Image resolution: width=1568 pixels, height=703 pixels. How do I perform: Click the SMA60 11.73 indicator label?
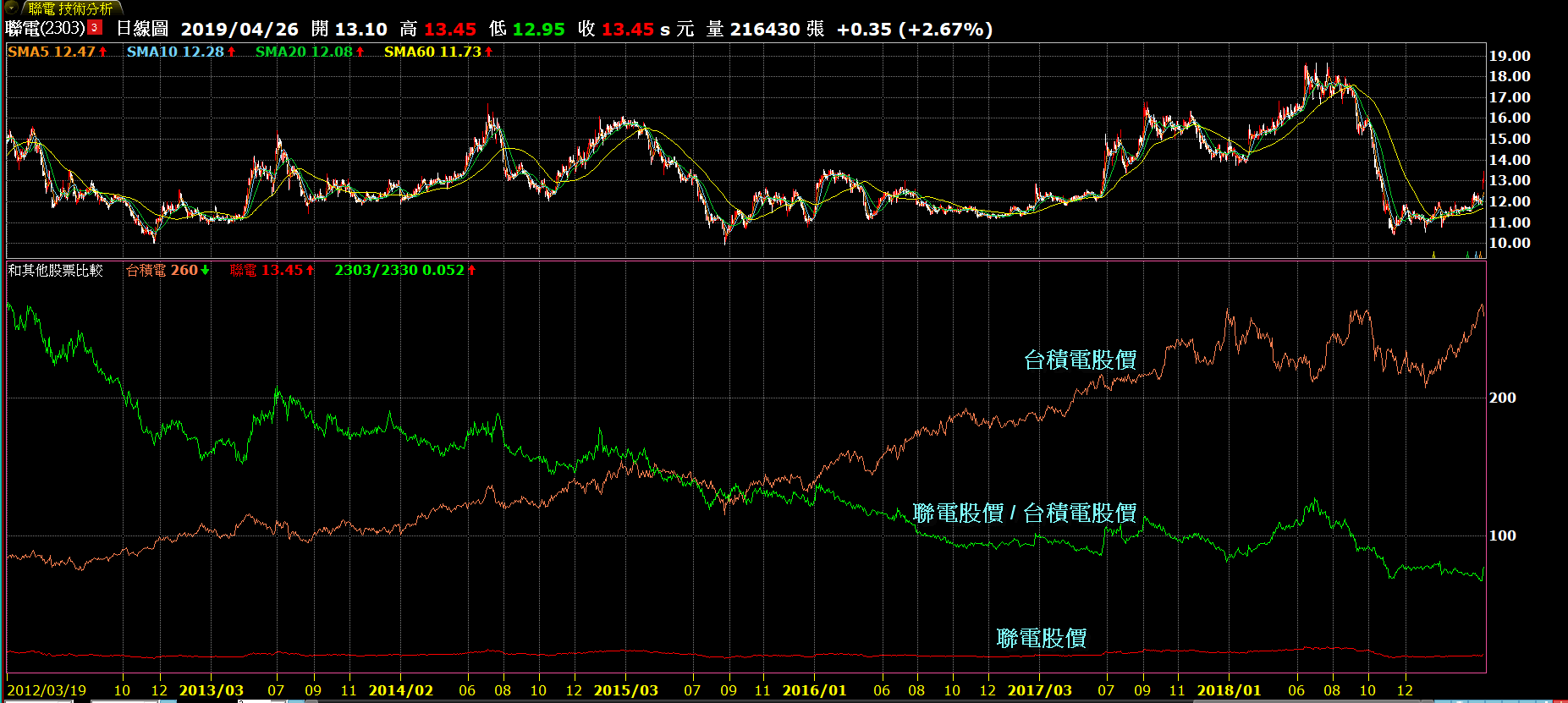click(x=432, y=52)
